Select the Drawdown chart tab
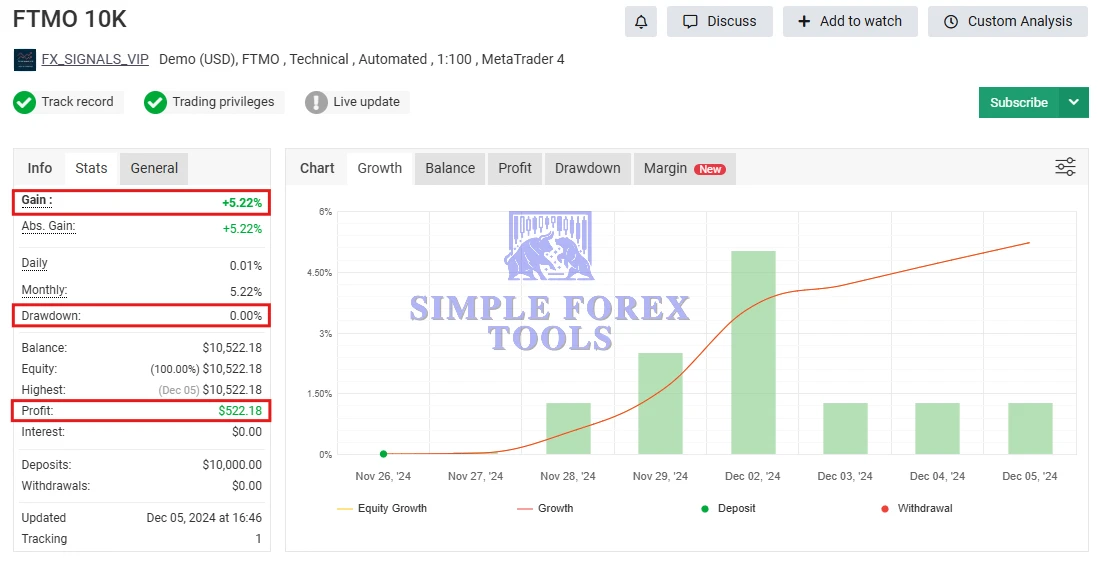Screen dimensions: 1098x566 coord(588,168)
